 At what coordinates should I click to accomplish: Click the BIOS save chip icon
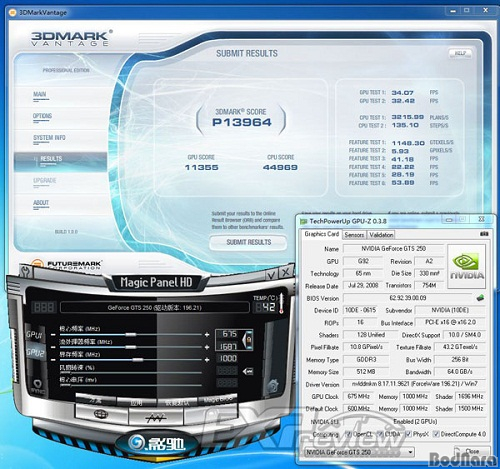pyautogui.click(x=480, y=298)
